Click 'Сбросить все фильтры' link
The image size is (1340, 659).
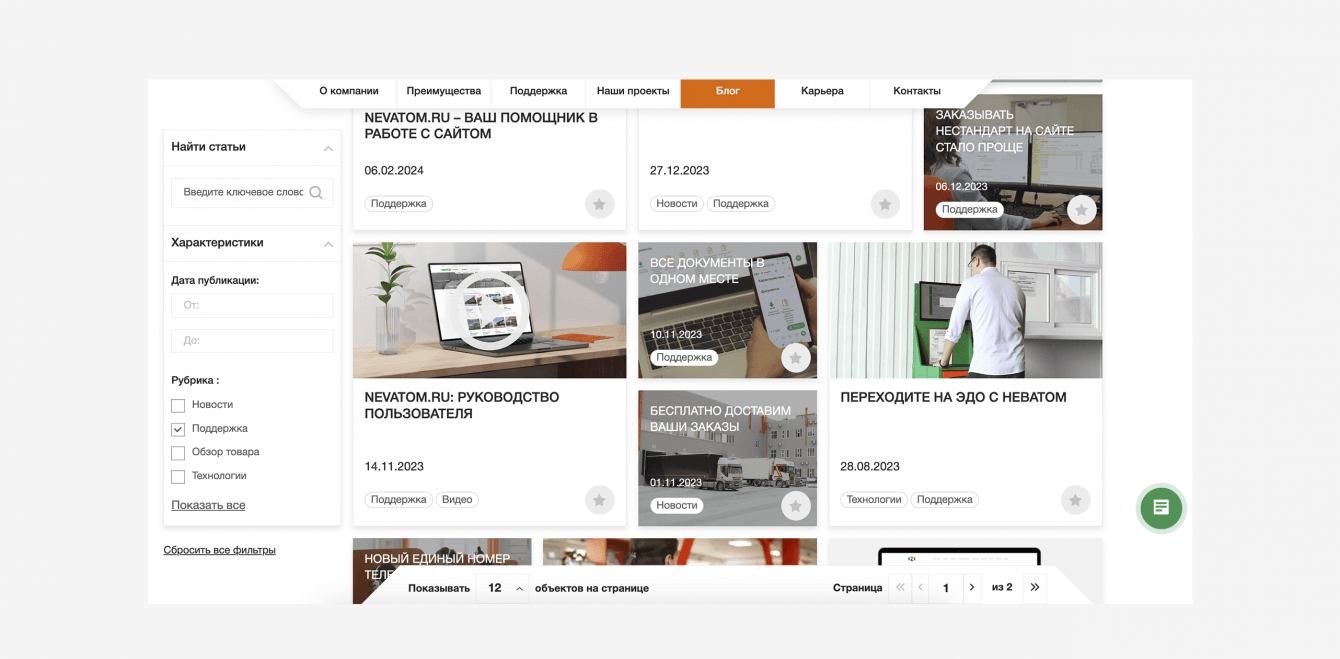220,550
